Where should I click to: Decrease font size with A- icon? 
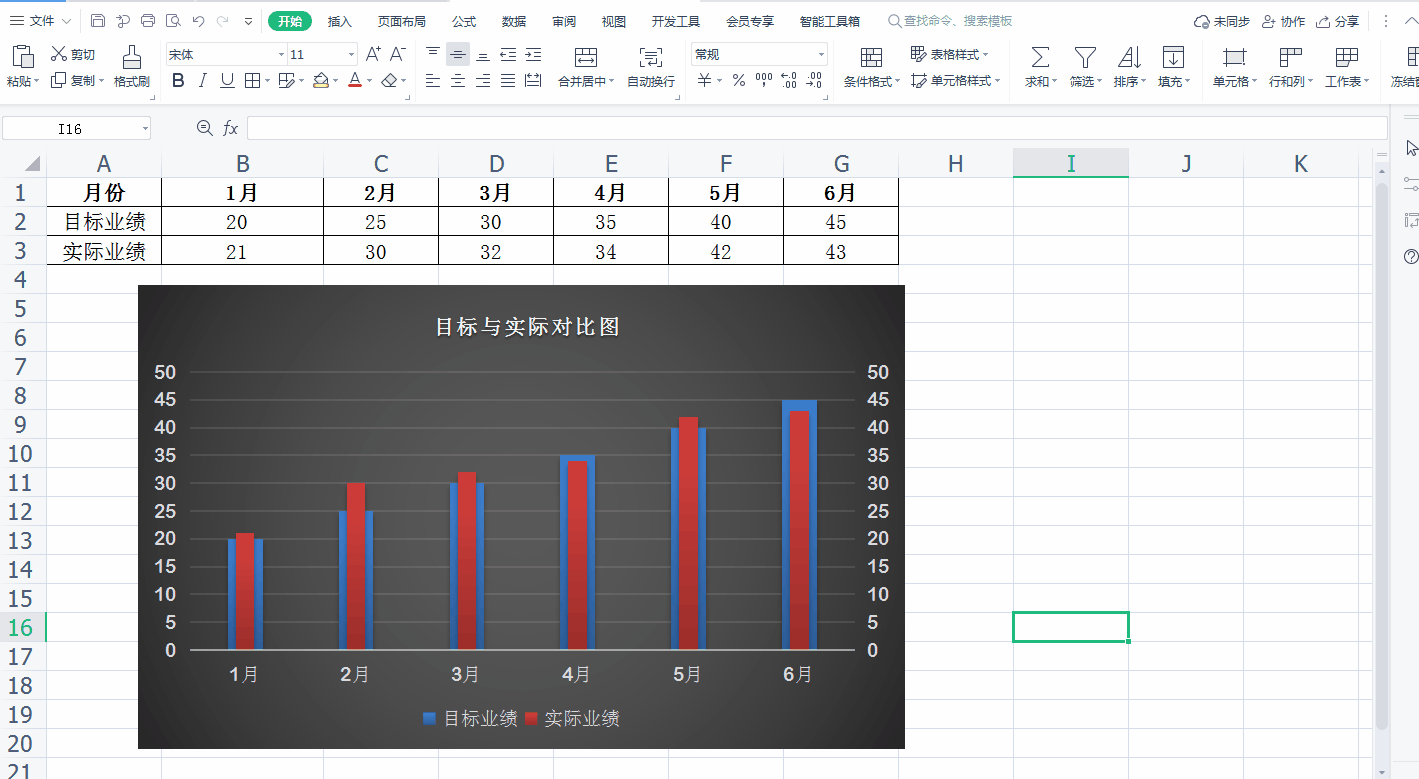397,54
